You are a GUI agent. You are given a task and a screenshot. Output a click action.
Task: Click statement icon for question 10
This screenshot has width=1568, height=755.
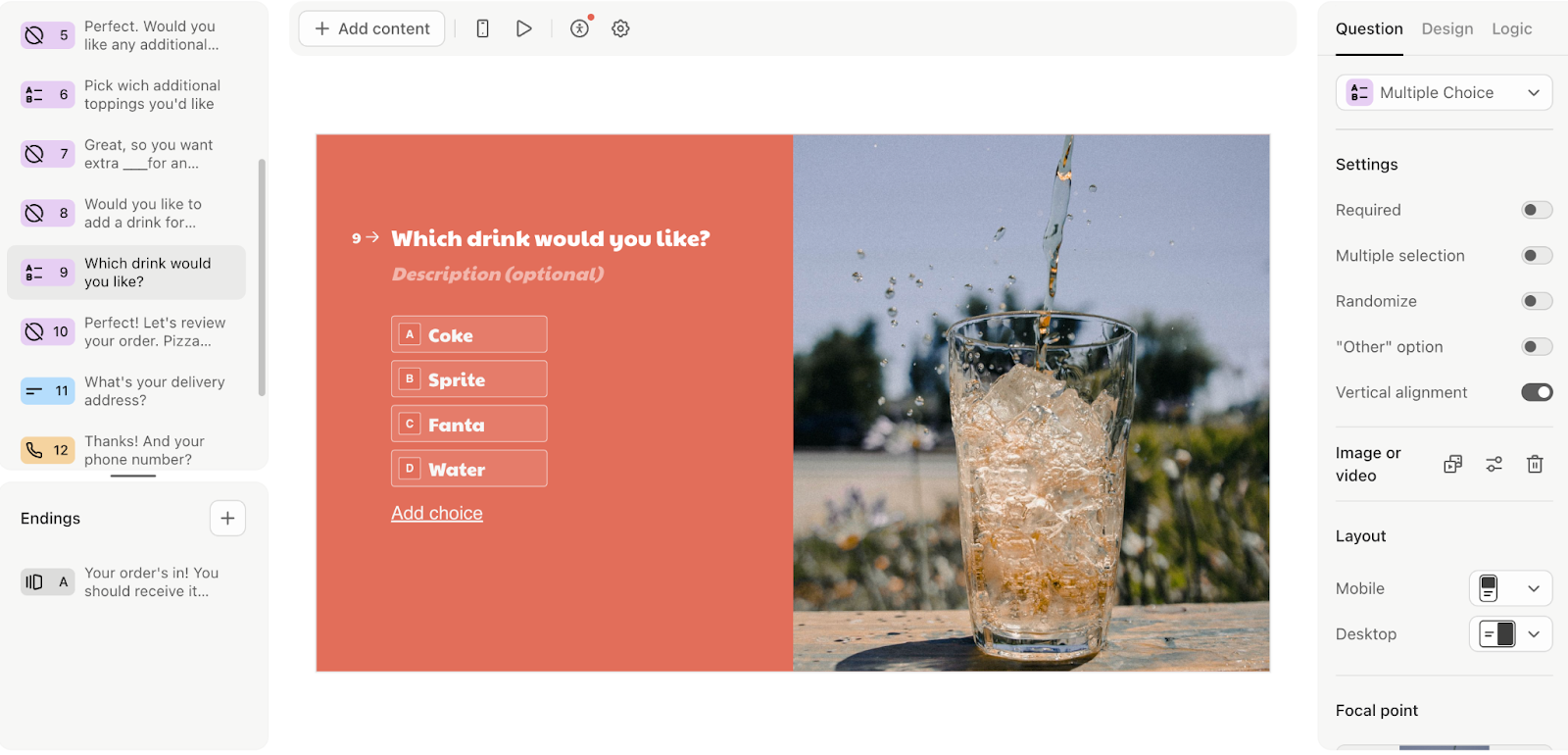tap(34, 331)
